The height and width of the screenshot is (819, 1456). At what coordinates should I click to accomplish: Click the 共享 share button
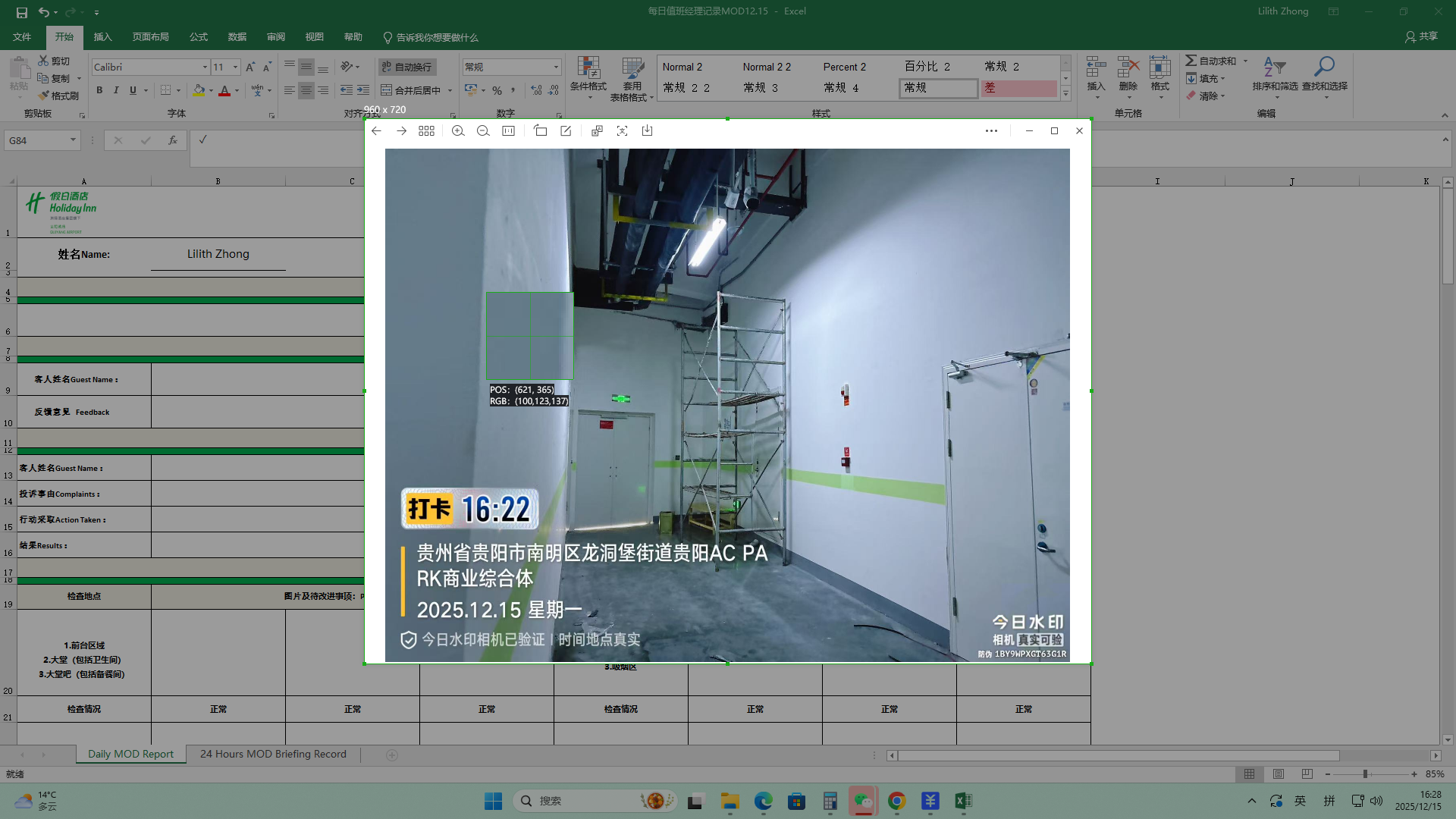[1421, 36]
